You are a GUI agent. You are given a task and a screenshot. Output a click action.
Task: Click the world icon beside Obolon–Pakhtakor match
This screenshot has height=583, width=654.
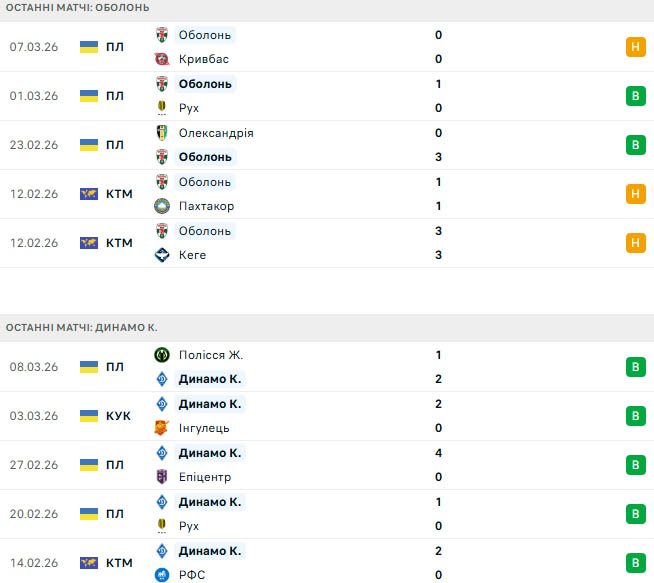(x=89, y=194)
